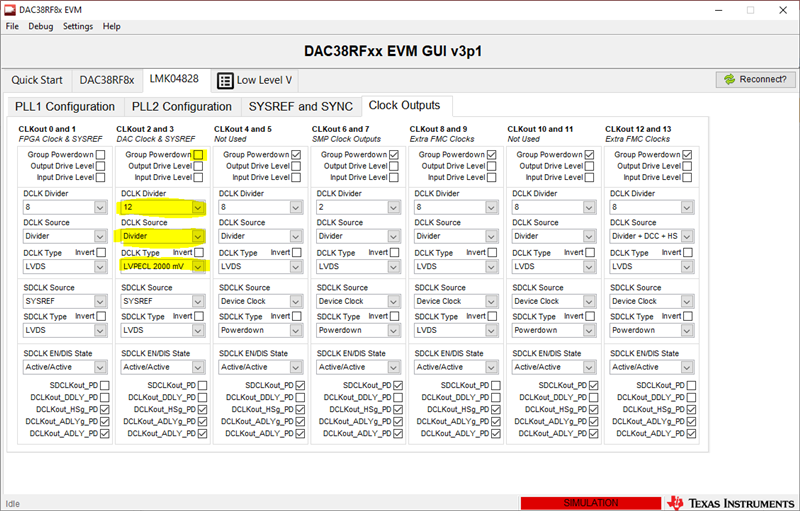The image size is (800, 511).
Task: Open SDCLK Source dropdown for CLKout 4 and 5
Action: [260, 301]
